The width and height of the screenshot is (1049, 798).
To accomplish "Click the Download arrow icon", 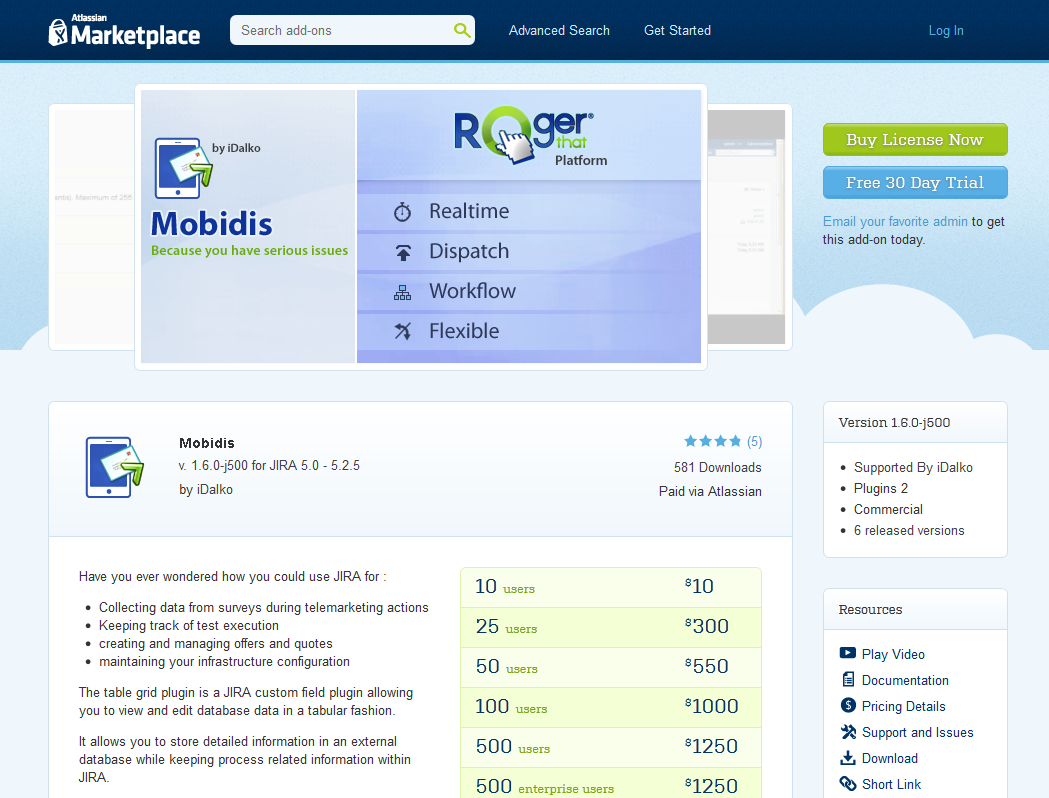I will point(848,758).
